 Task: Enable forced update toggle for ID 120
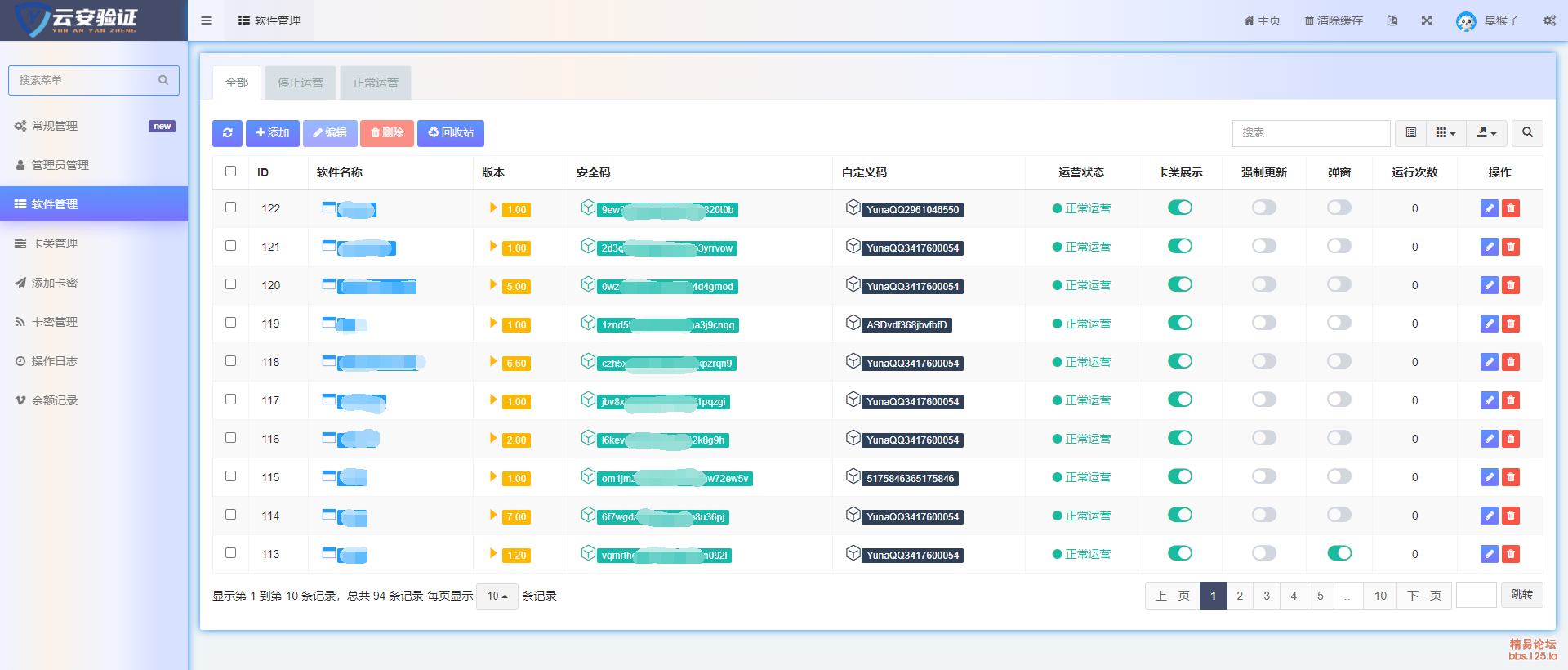tap(1263, 284)
